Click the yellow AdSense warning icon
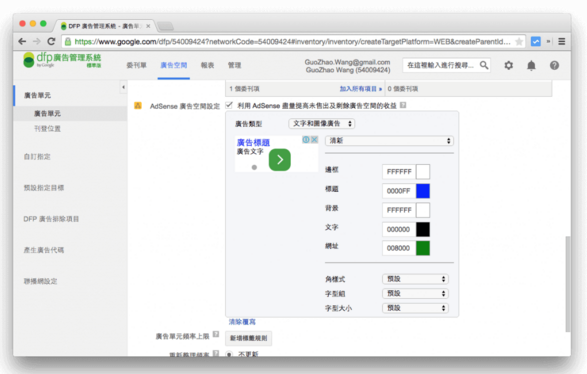This screenshot has width=587, height=374. (138, 106)
